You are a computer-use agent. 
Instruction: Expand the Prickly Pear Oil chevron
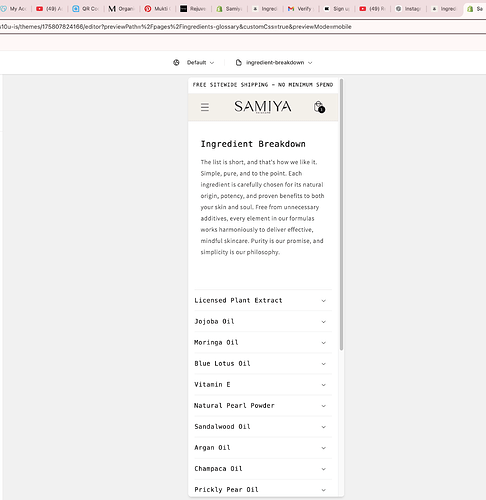point(323,490)
